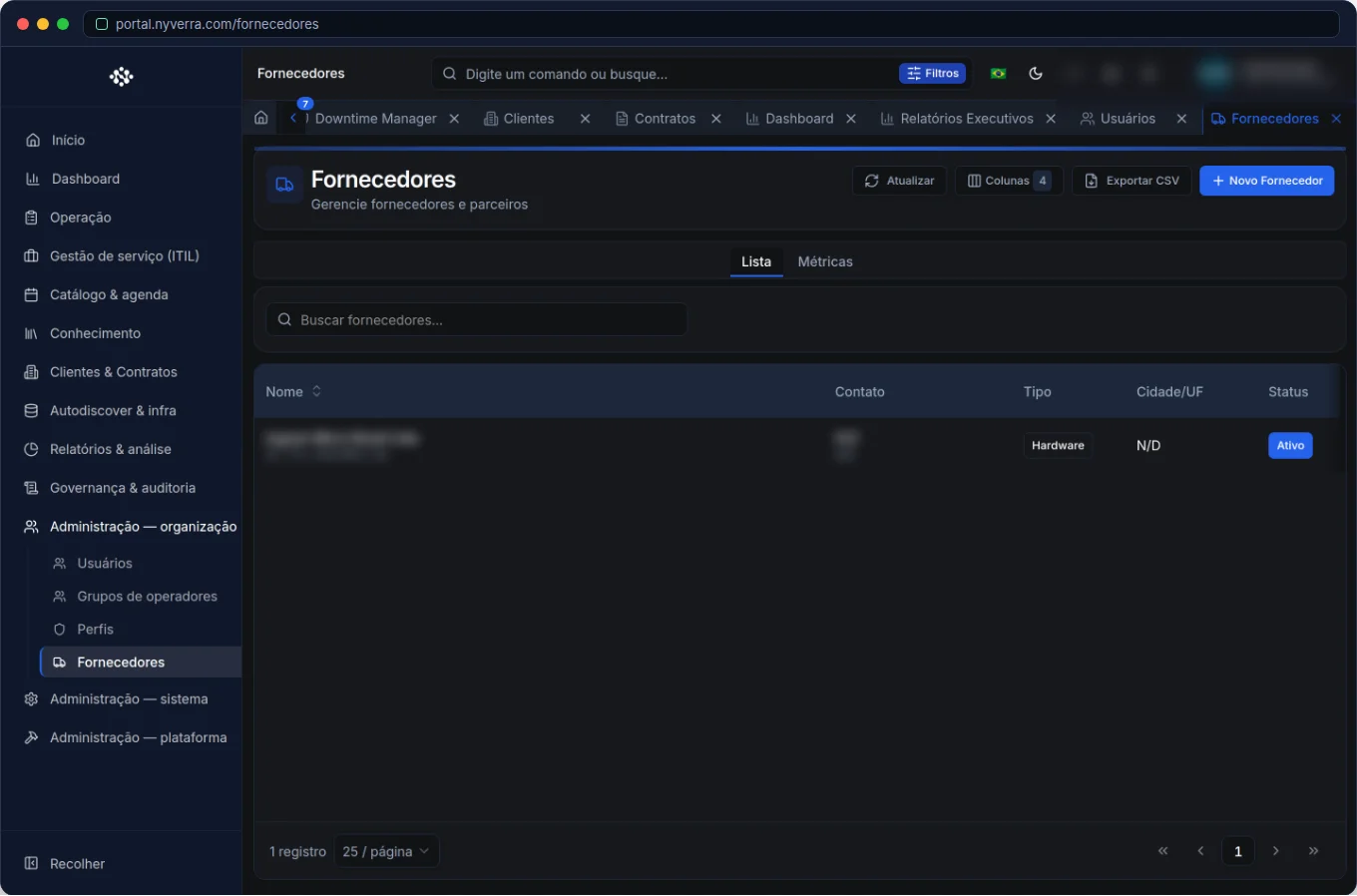
Task: Close the Fornecedores tab
Action: tap(1336, 119)
